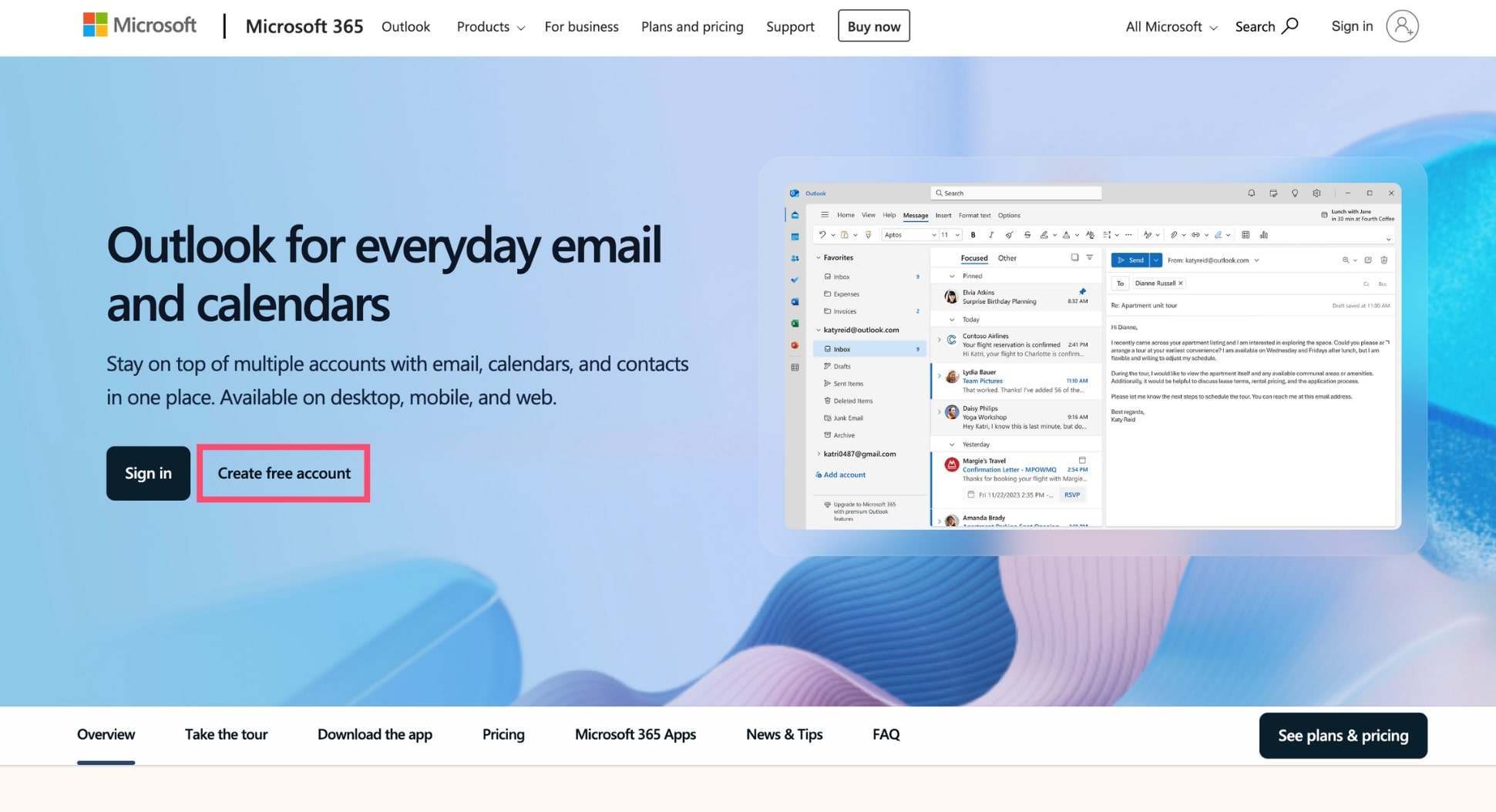Collapse the Pinned message group
1496x812 pixels.
[x=952, y=276]
